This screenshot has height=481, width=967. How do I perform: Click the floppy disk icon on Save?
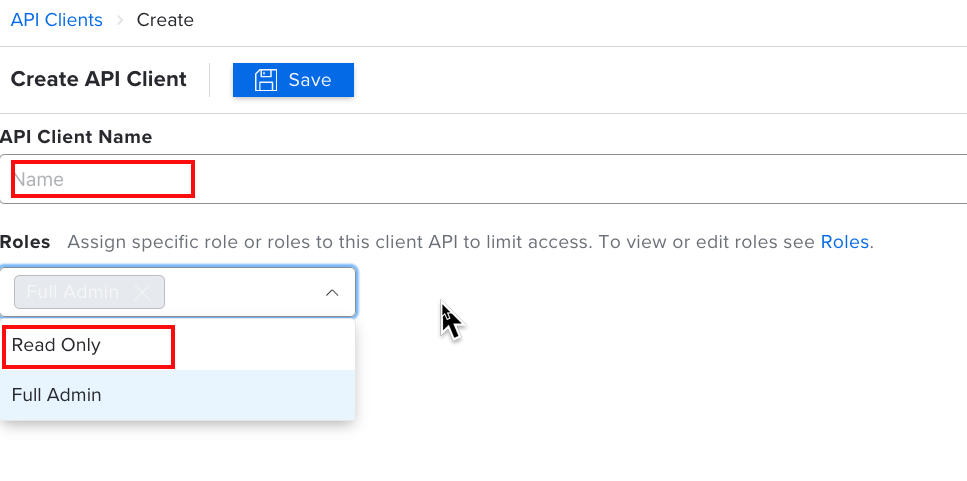click(265, 80)
